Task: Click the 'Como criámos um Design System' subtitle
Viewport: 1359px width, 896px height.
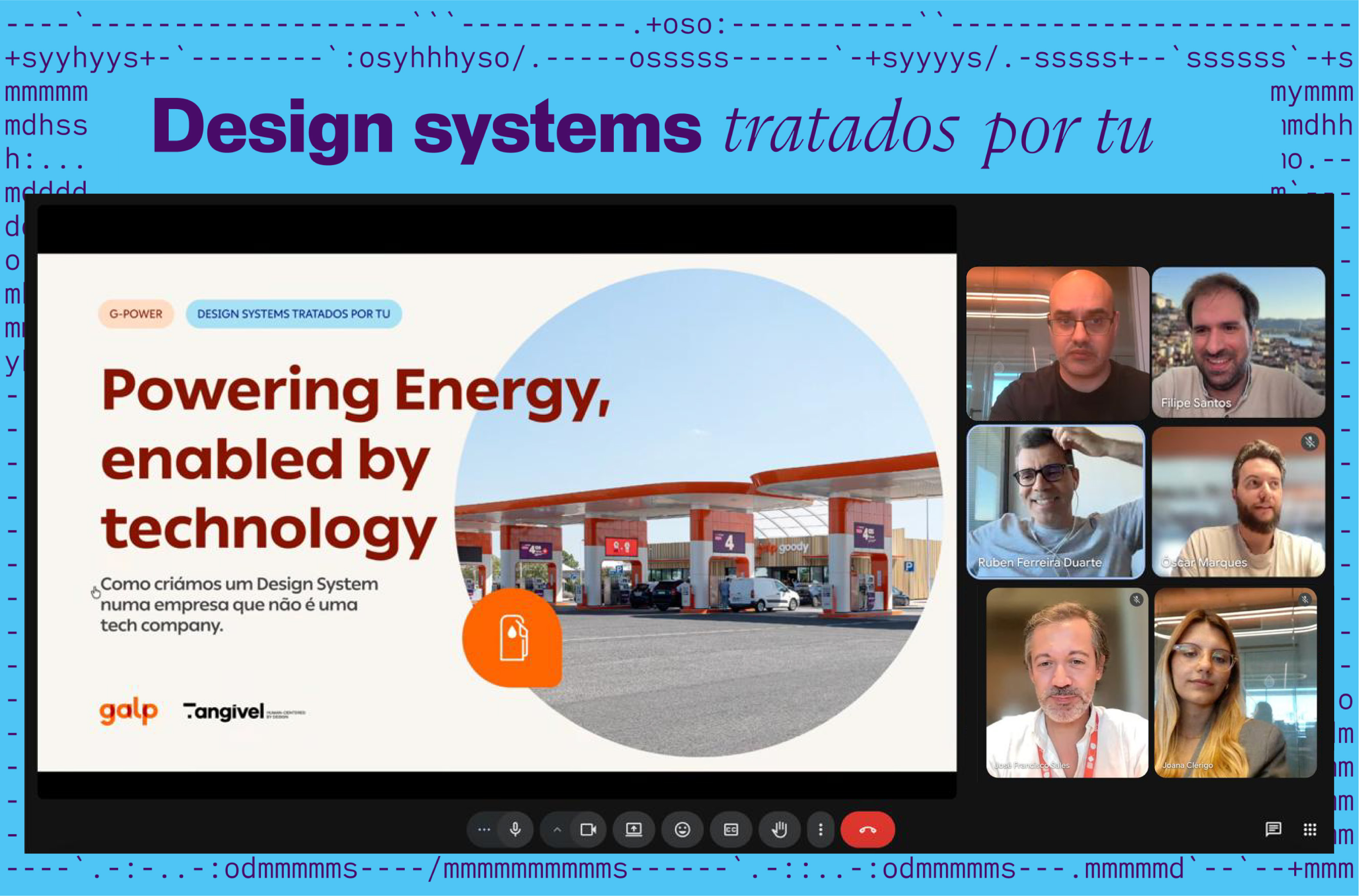Action: point(239,605)
